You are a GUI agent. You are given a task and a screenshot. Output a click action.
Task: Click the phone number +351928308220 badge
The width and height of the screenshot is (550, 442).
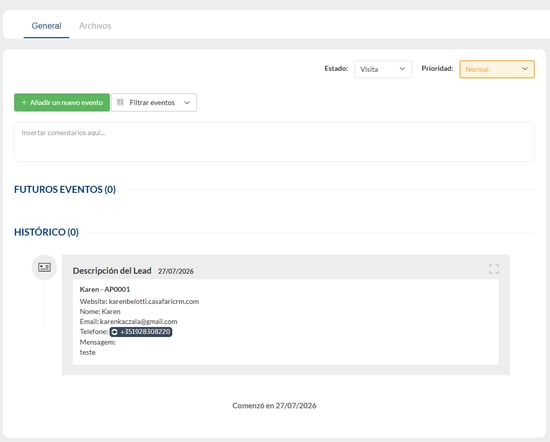click(141, 332)
